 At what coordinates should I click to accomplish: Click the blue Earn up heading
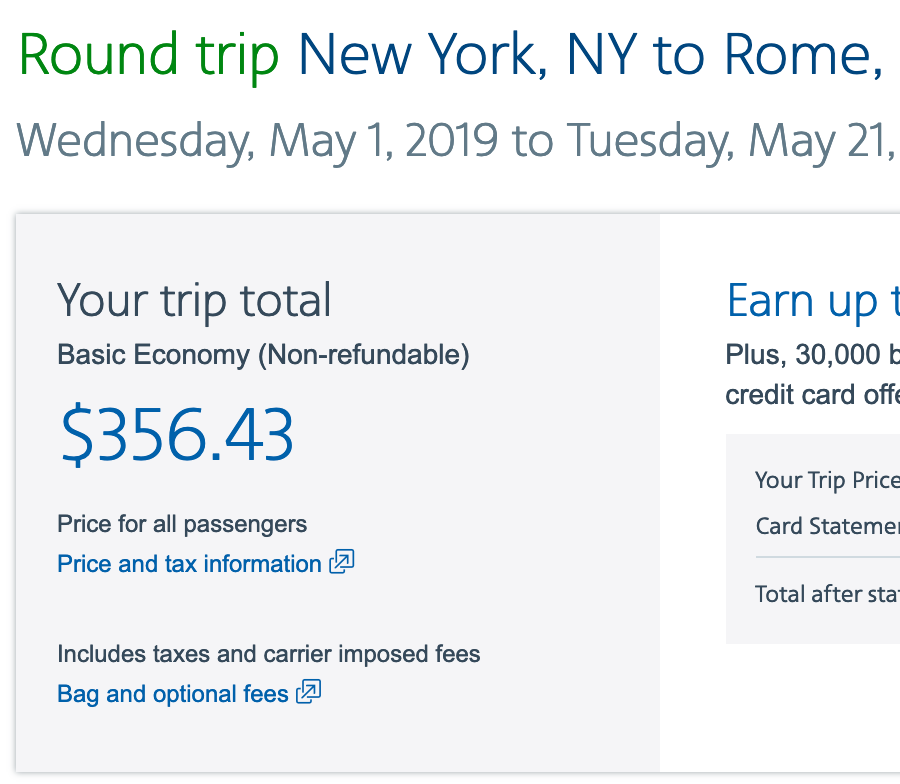[x=812, y=300]
